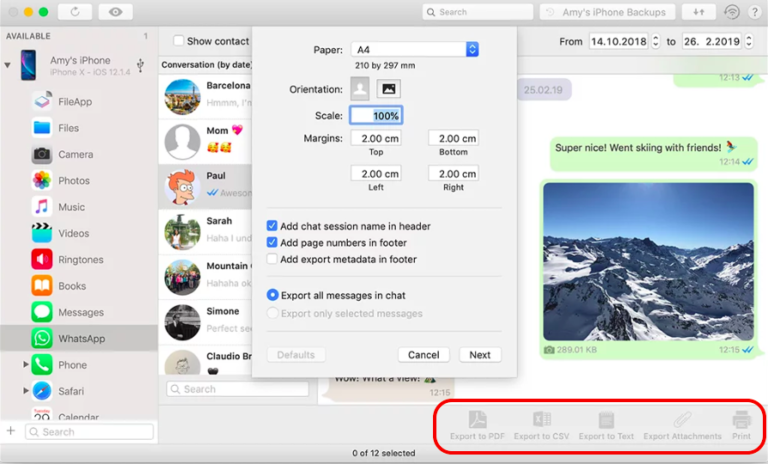This screenshot has width=768, height=464.
Task: Select Export all messages in chat
Action: [273, 296]
